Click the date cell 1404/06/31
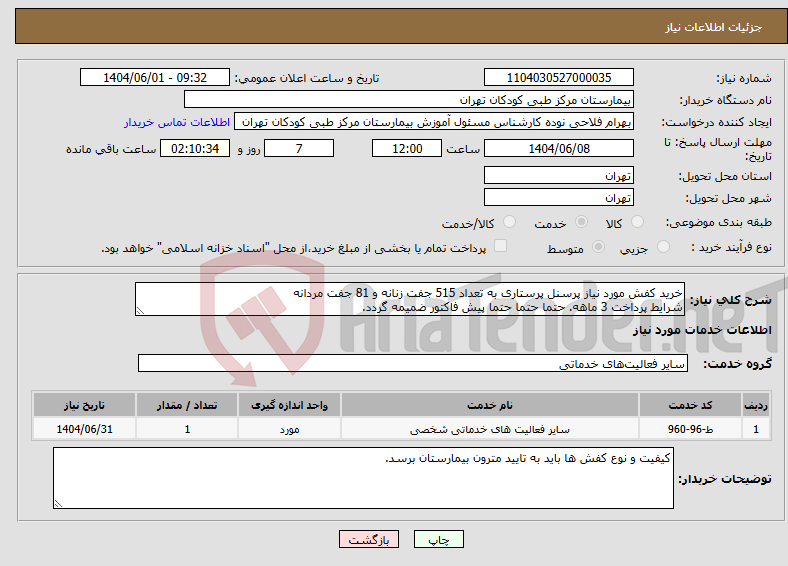This screenshot has height=566, width=788. click(x=84, y=429)
